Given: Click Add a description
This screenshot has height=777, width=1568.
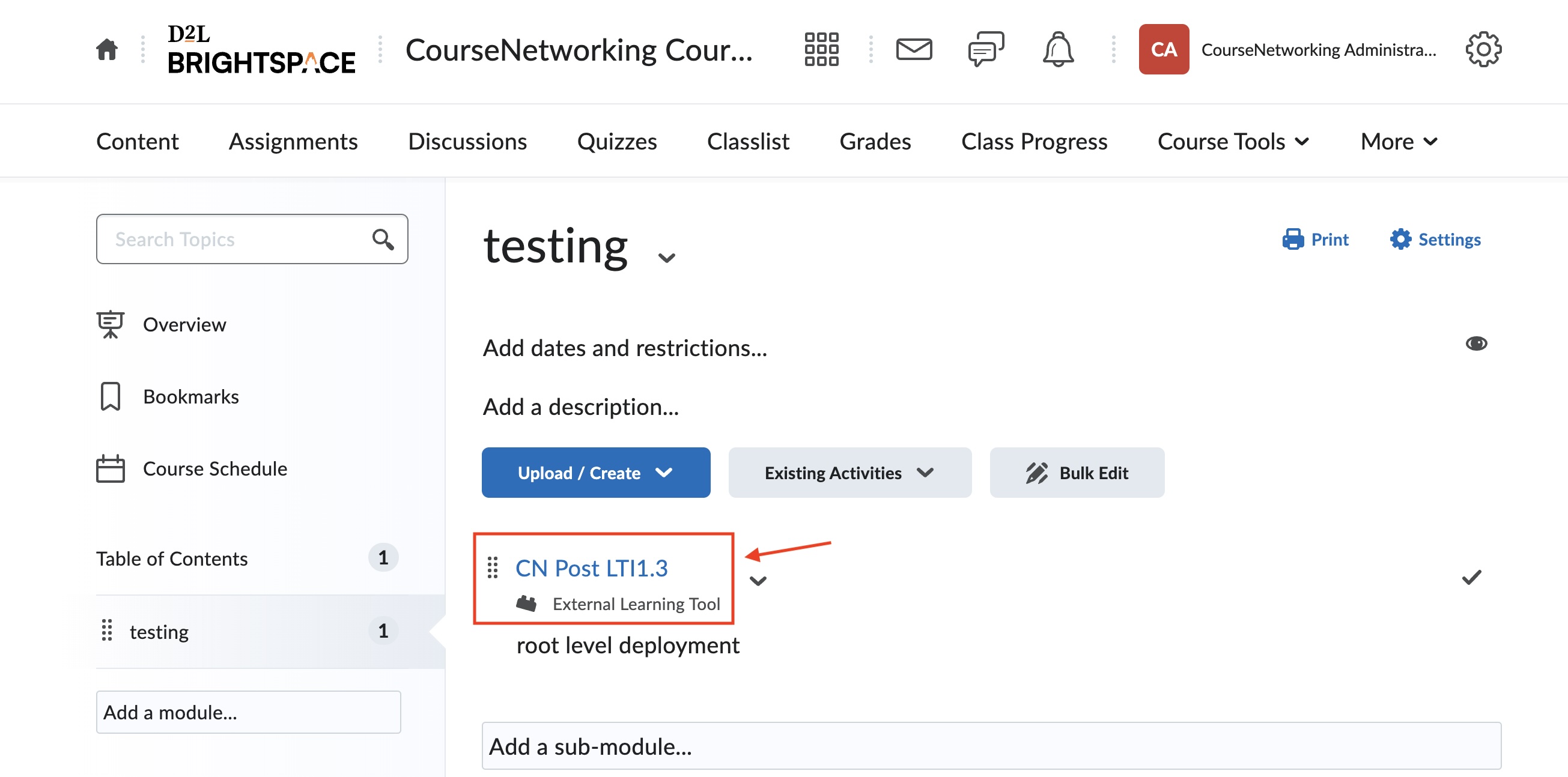Looking at the screenshot, I should (580, 407).
